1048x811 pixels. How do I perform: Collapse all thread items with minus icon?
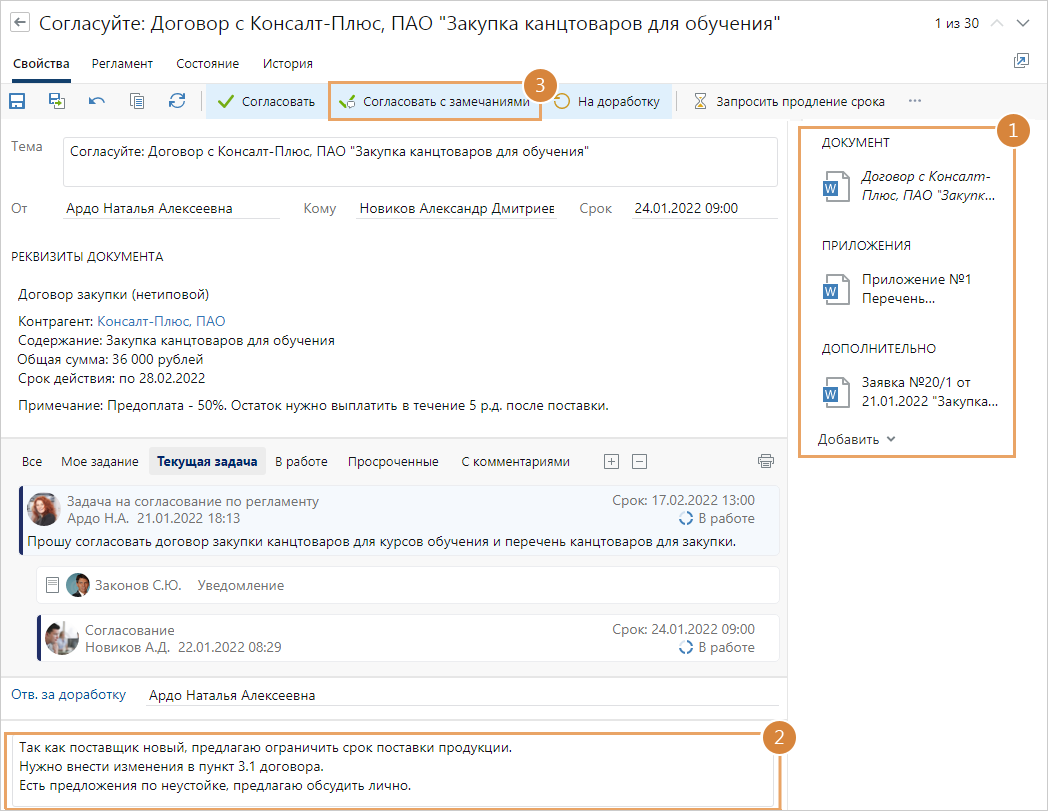[640, 461]
